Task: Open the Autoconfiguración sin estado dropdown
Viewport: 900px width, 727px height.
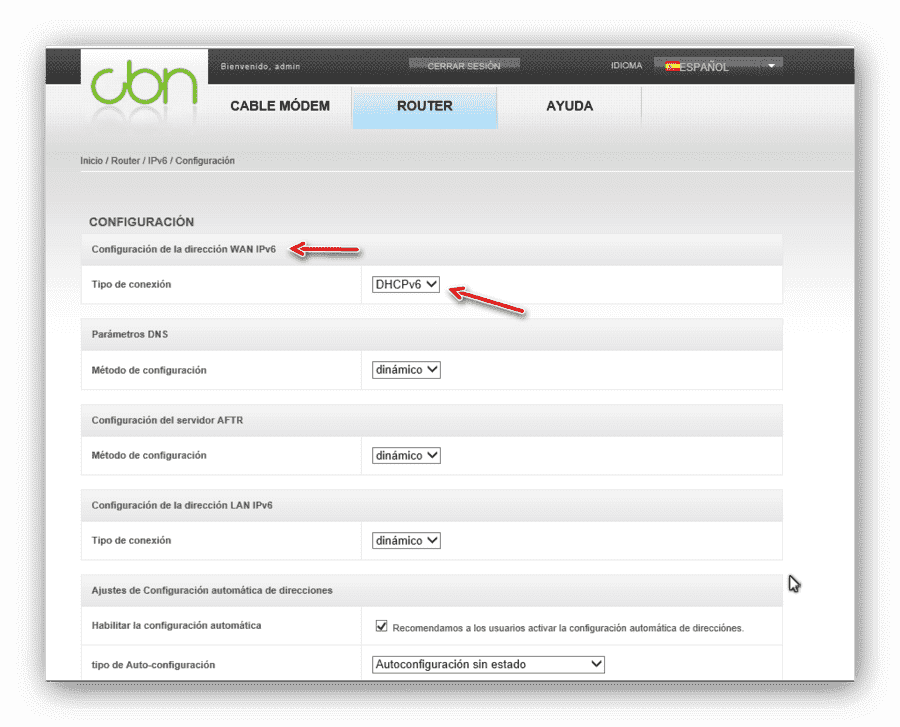Action: coord(488,664)
